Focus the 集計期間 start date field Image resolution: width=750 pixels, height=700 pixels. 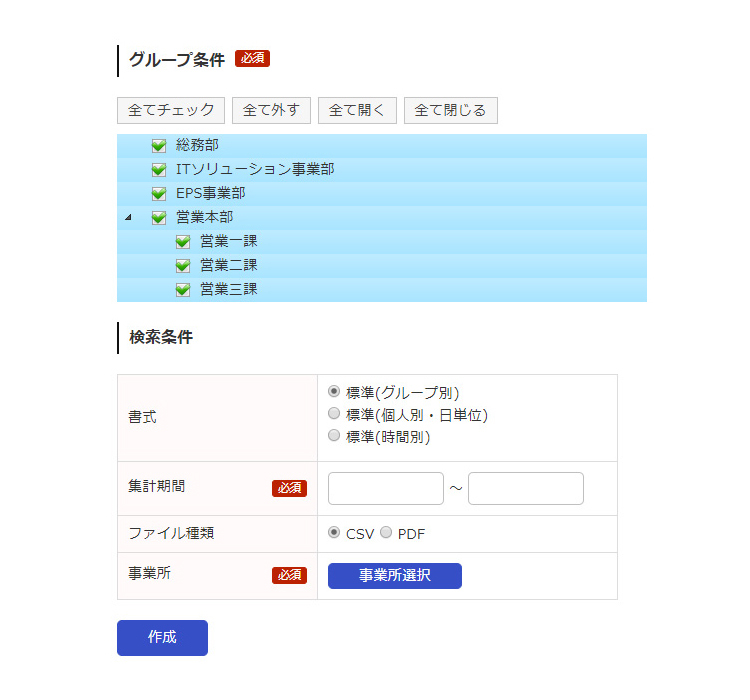(386, 489)
